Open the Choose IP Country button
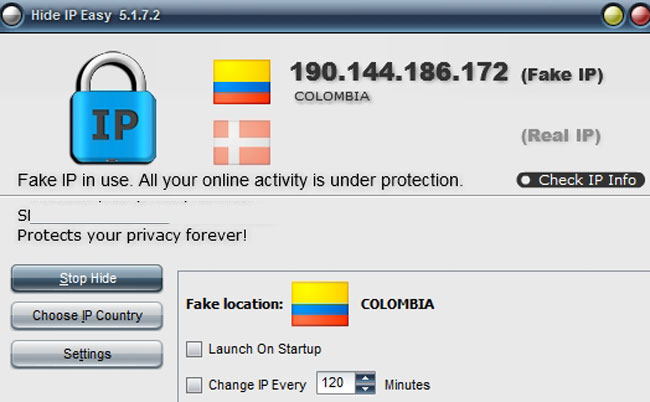The width and height of the screenshot is (650, 402). (x=87, y=316)
